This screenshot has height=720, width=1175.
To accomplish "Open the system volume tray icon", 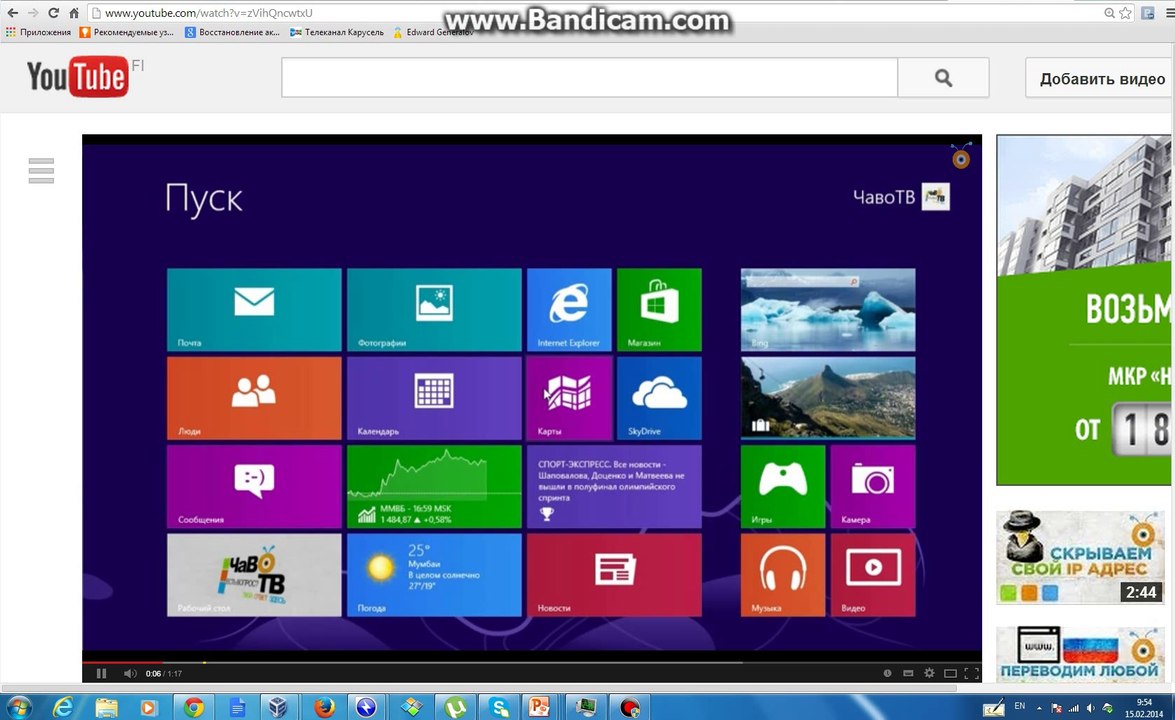I will 1090,707.
